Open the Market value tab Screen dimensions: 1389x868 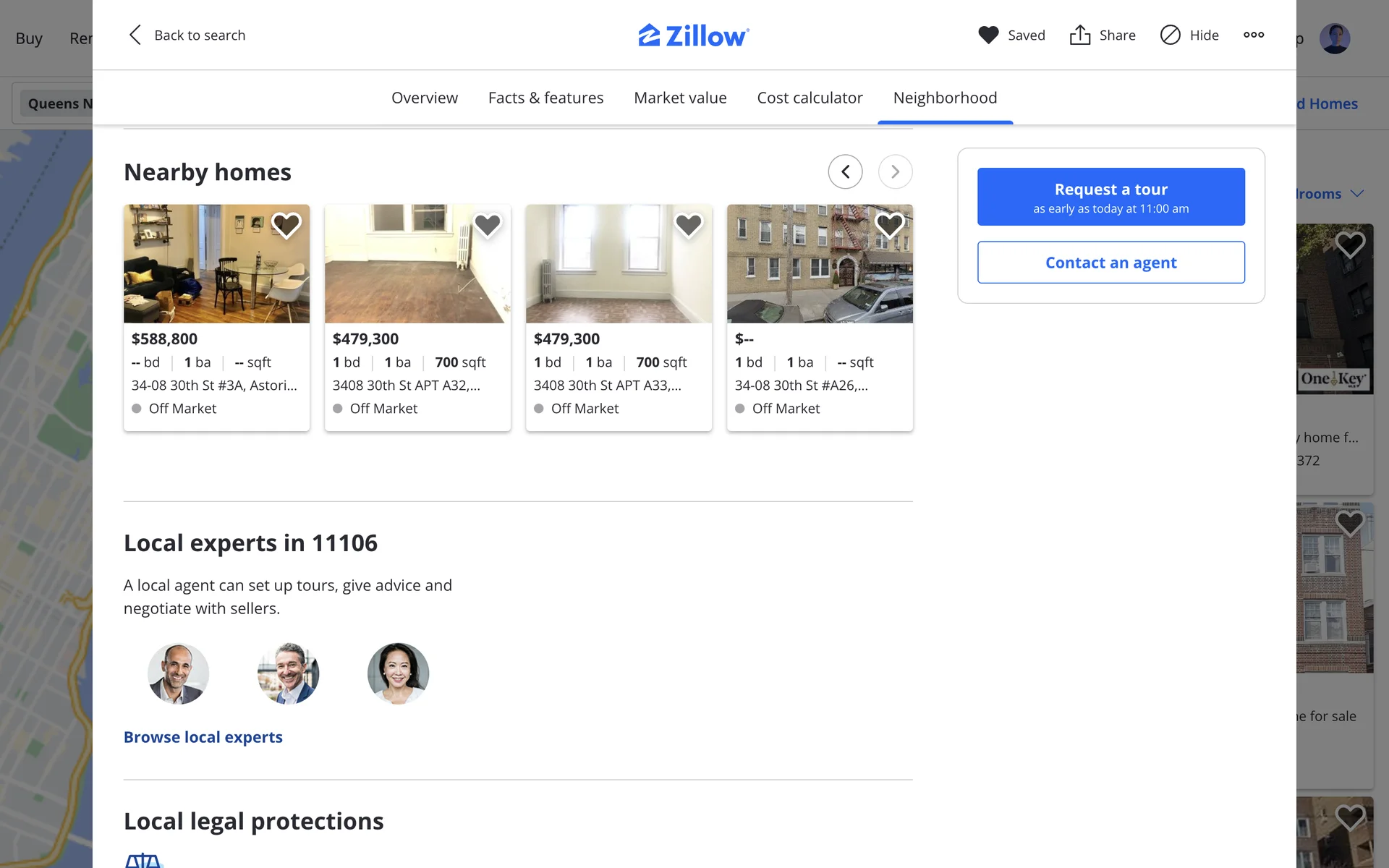pyautogui.click(x=680, y=98)
